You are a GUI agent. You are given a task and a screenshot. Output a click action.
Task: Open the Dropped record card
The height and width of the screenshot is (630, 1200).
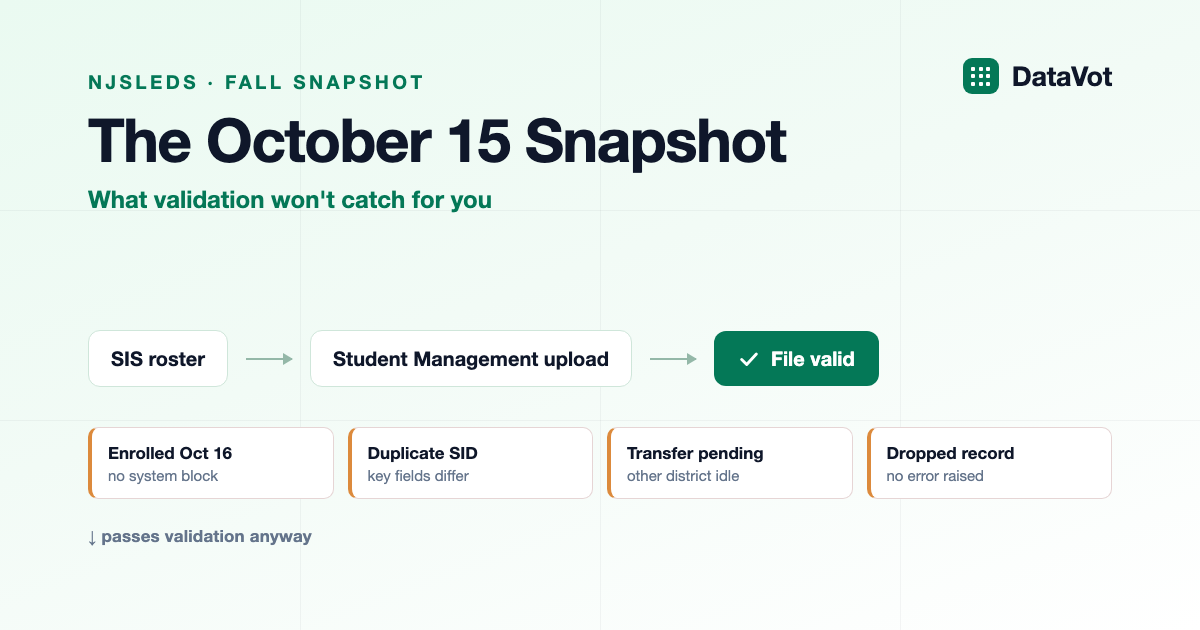tap(989, 463)
